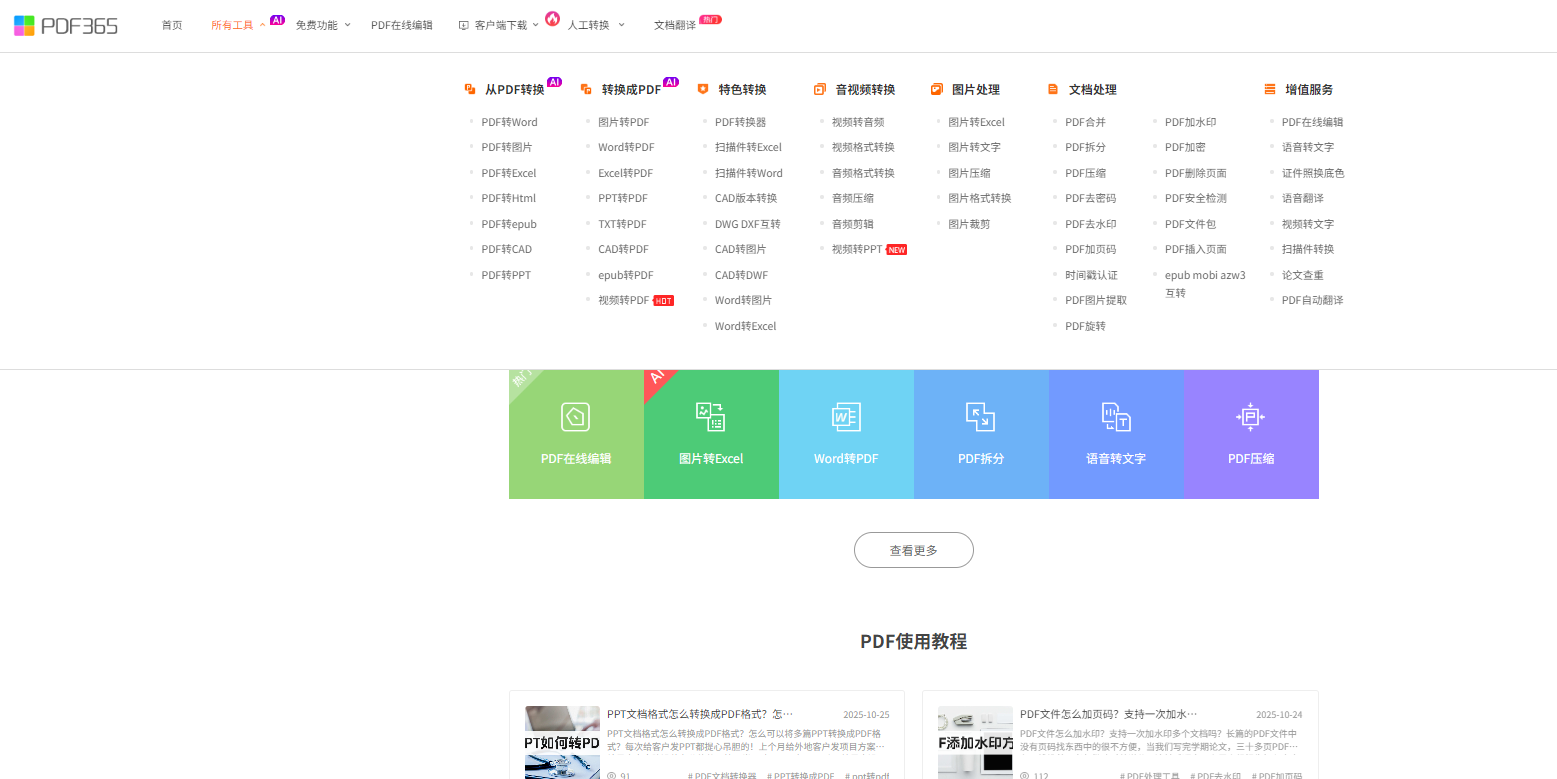The width and height of the screenshot is (1557, 779).
Task: Select 证件照换底色 under 增值服务
Action: (x=1313, y=173)
